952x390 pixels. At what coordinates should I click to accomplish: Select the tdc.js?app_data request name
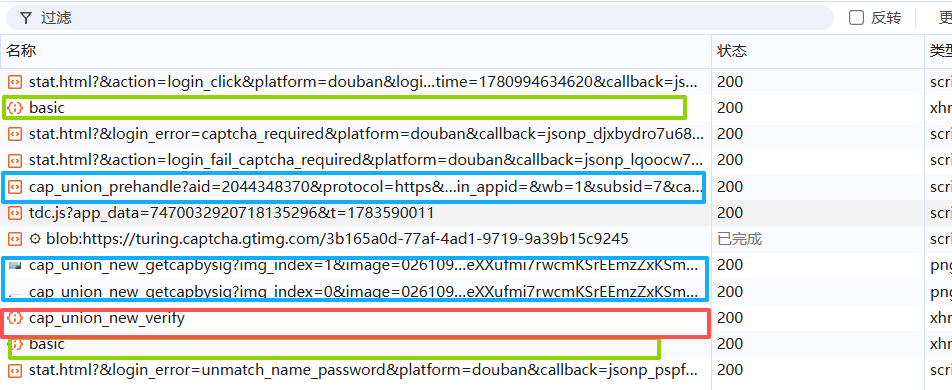[x=231, y=213]
